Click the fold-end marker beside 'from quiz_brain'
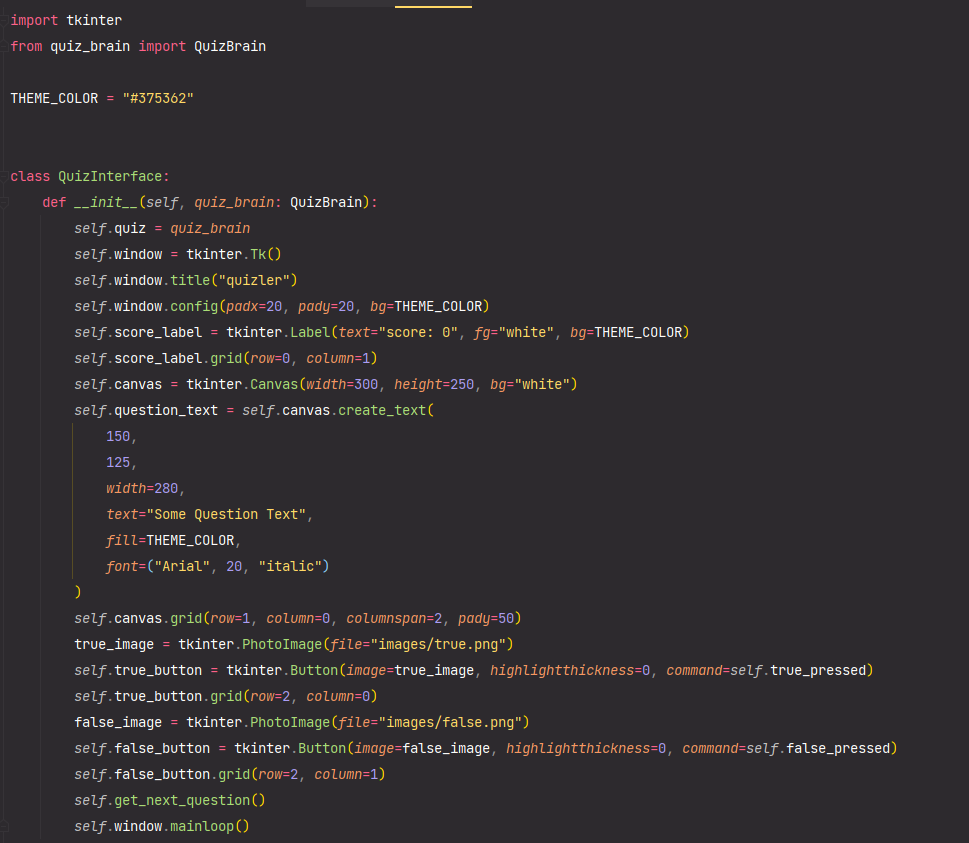The height and width of the screenshot is (843, 969). (x=4, y=46)
